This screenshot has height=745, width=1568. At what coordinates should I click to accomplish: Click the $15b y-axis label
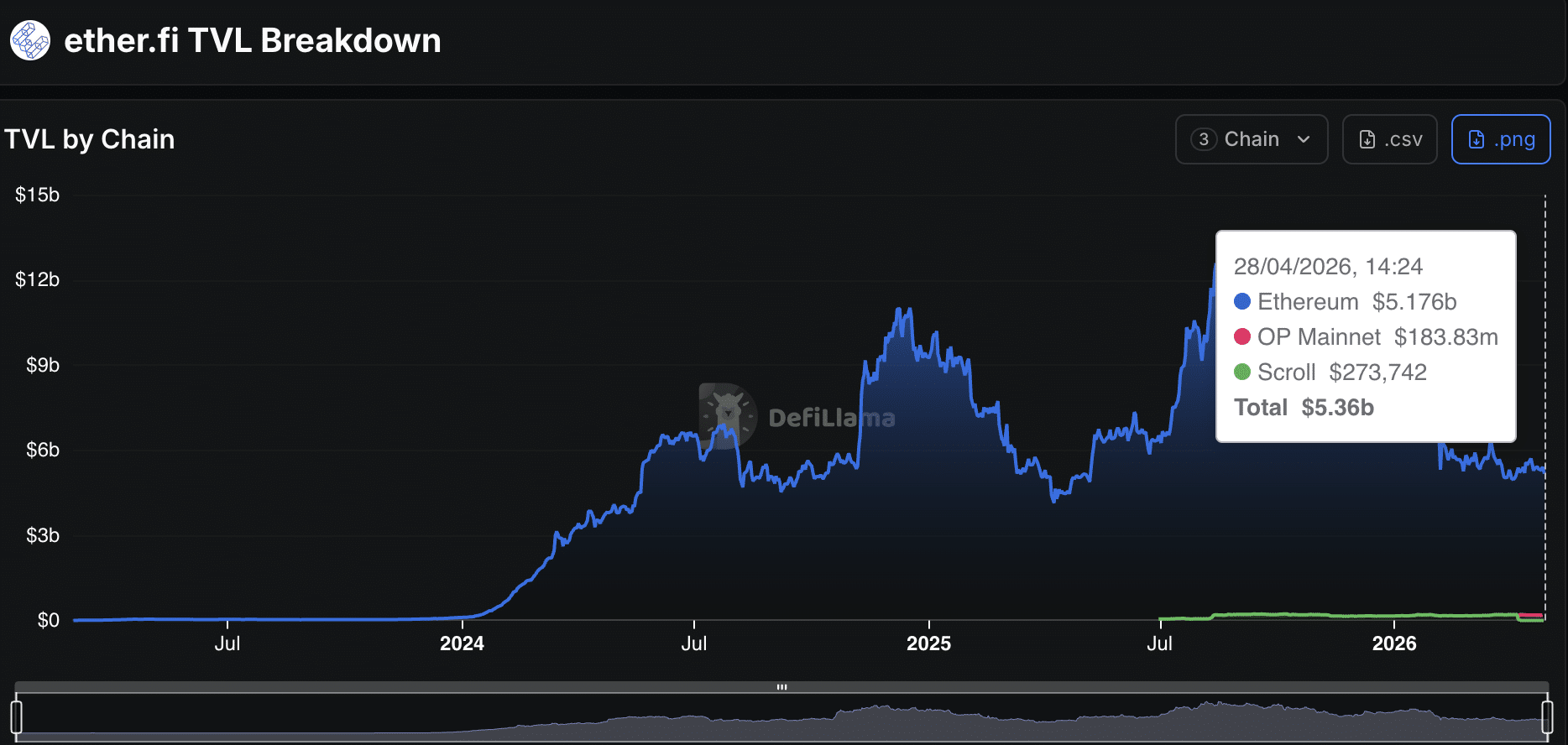point(38,195)
